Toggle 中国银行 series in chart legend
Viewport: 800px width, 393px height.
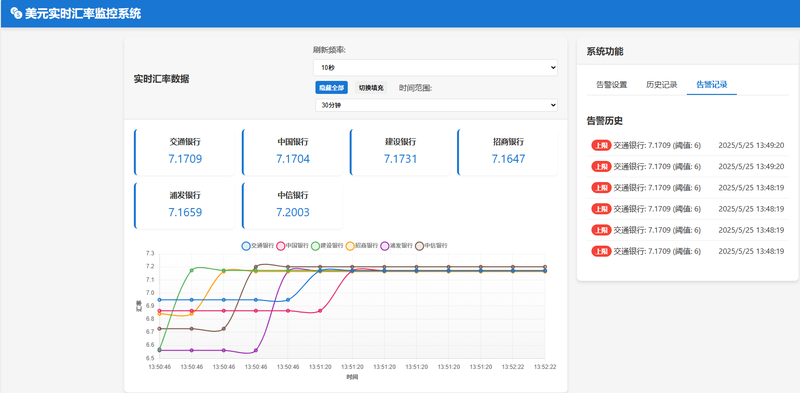pyautogui.click(x=292, y=245)
